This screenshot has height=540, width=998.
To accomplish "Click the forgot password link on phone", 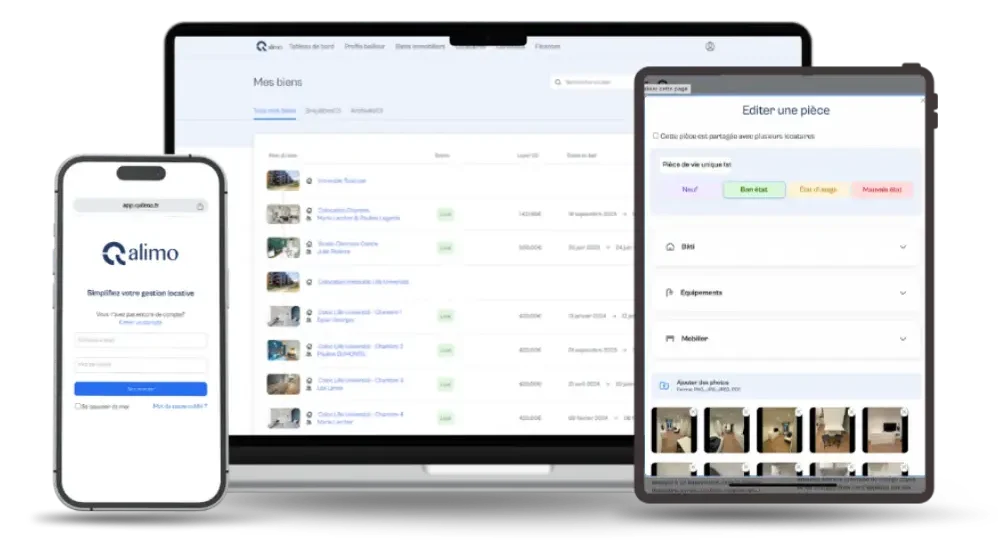I will pyautogui.click(x=180, y=406).
